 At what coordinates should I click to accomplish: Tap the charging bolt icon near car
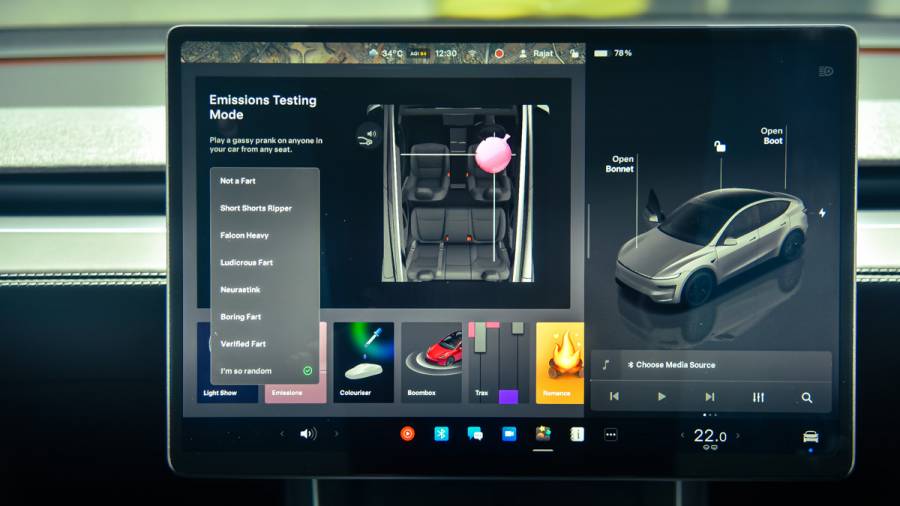click(x=823, y=213)
